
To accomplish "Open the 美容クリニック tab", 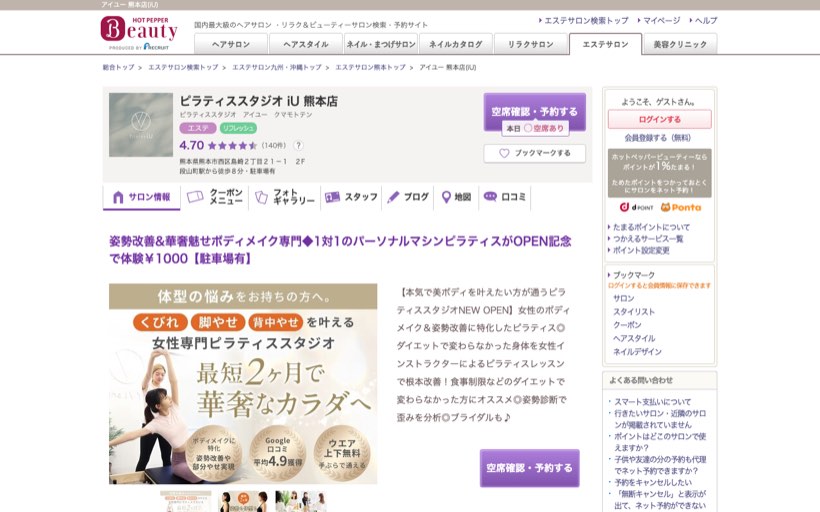I will [680, 44].
